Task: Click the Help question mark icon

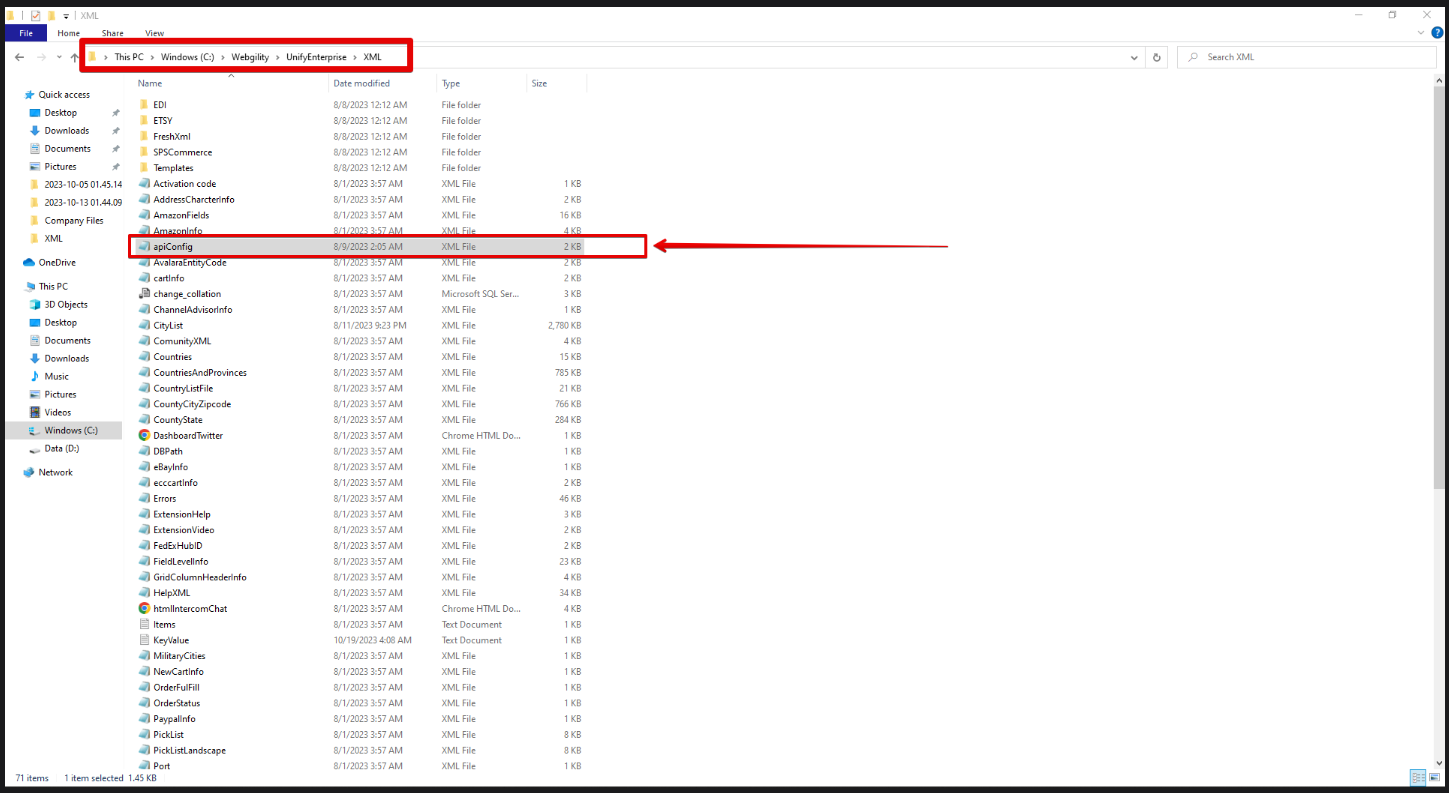Action: [1436, 33]
